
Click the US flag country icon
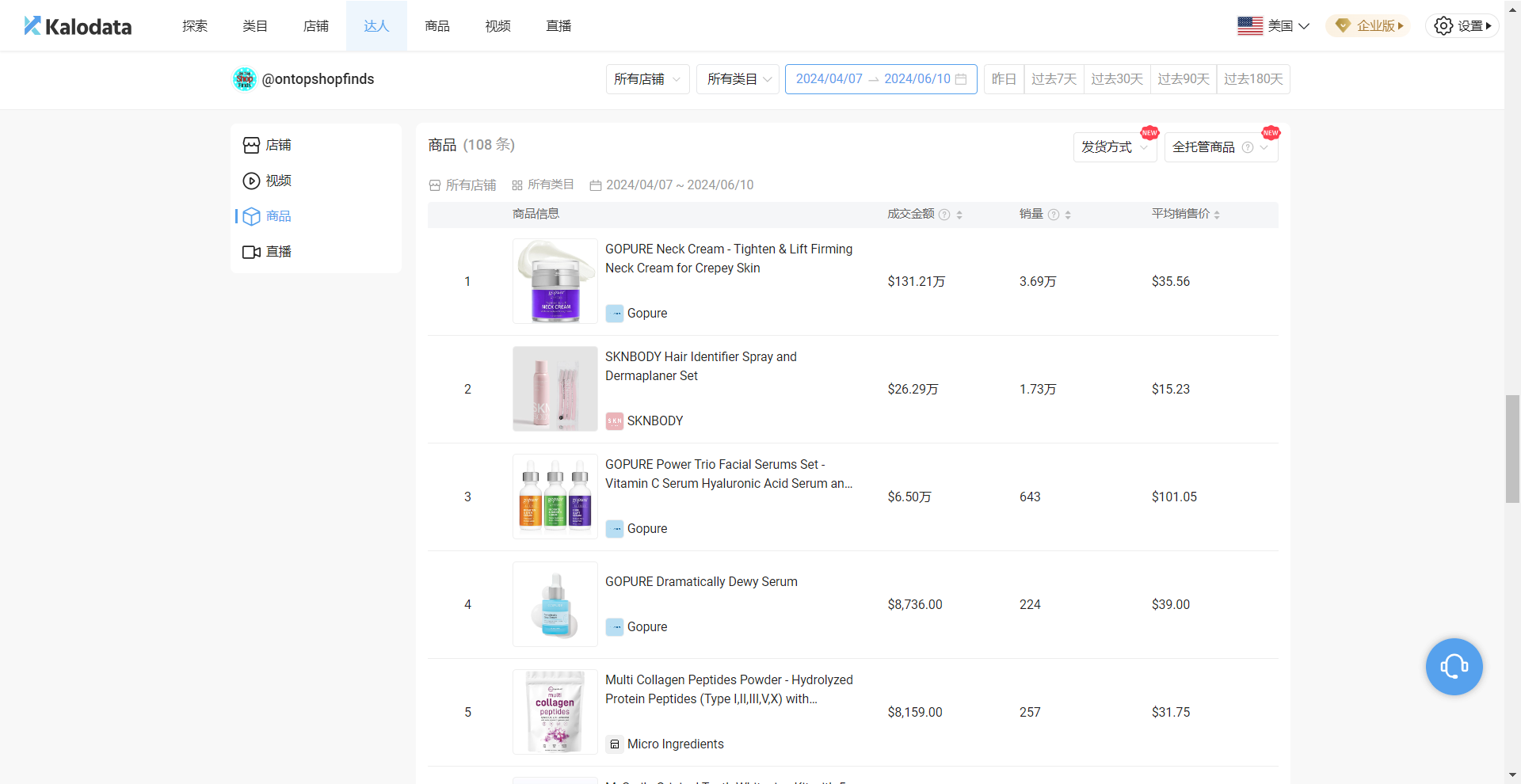(1250, 26)
